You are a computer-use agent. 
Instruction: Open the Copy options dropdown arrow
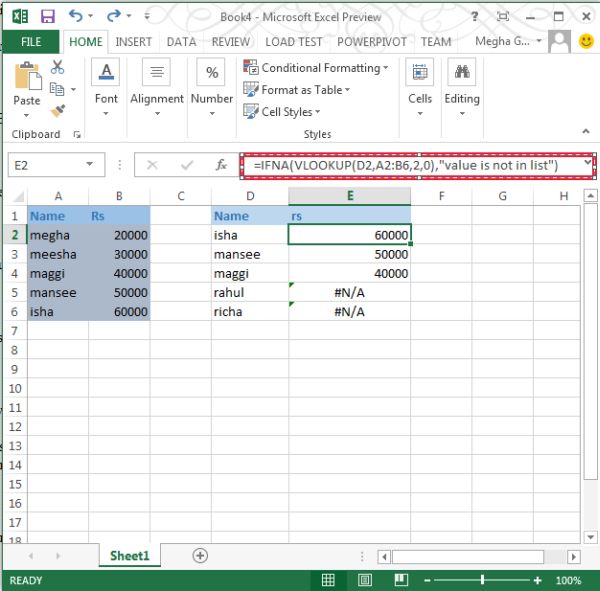(x=73, y=90)
